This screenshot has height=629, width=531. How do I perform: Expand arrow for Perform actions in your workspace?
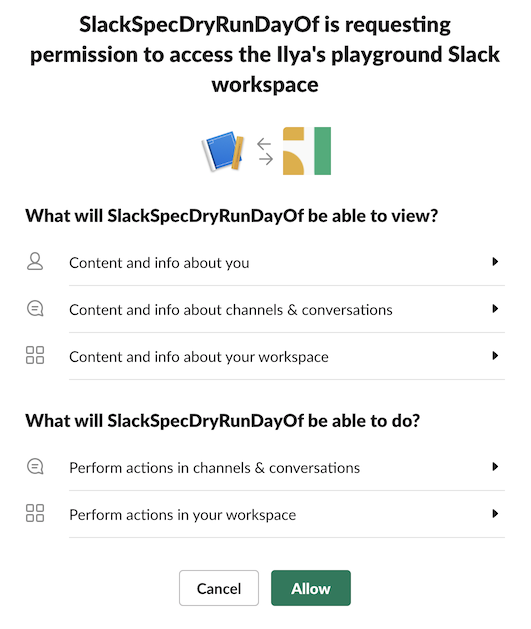point(495,514)
